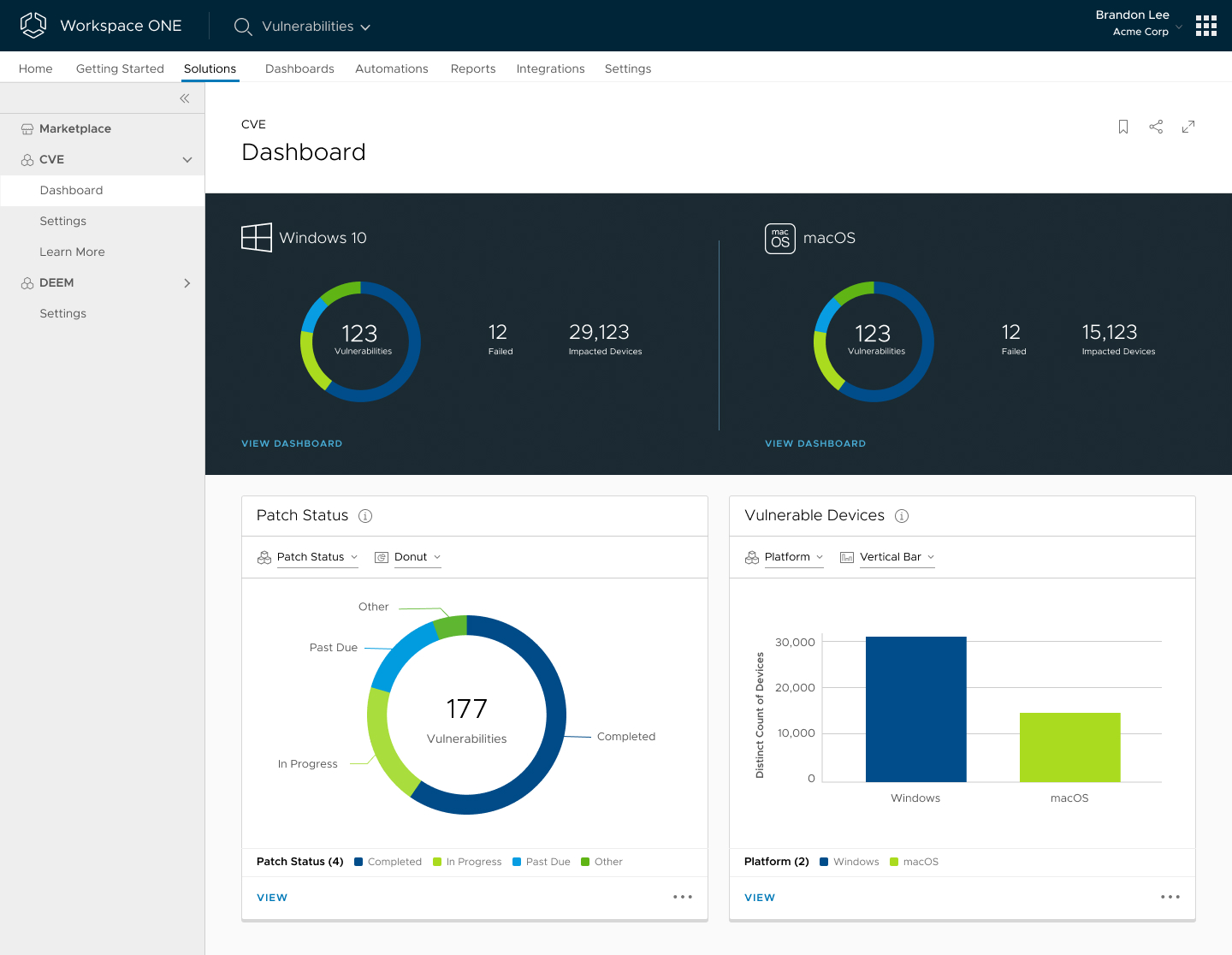This screenshot has height=955, width=1232.
Task: Click the Completed legend swatch
Action: 359,862
